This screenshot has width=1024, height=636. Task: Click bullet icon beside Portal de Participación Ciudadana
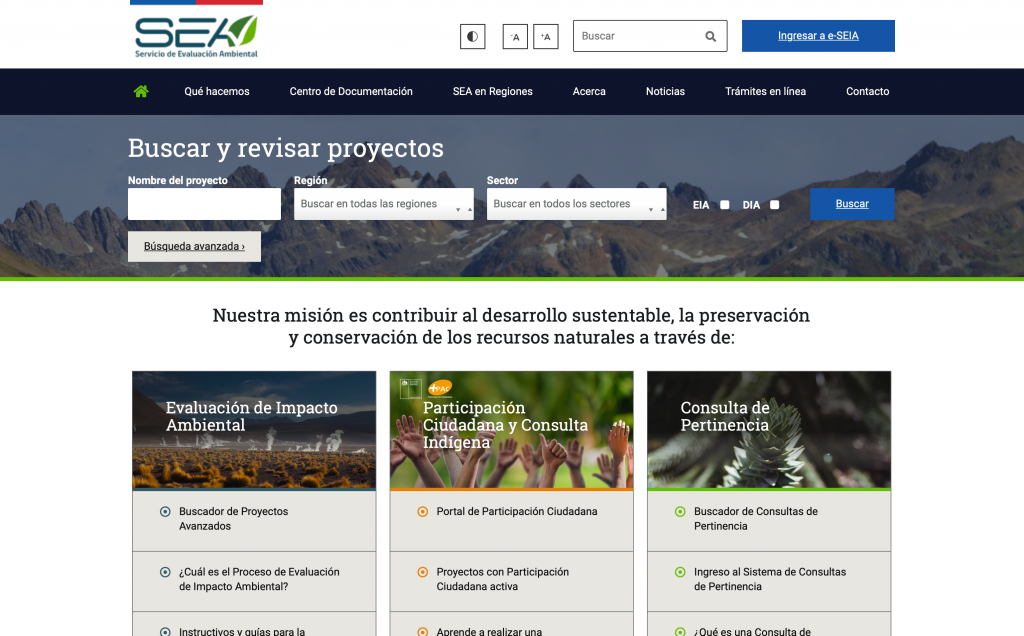(x=422, y=512)
